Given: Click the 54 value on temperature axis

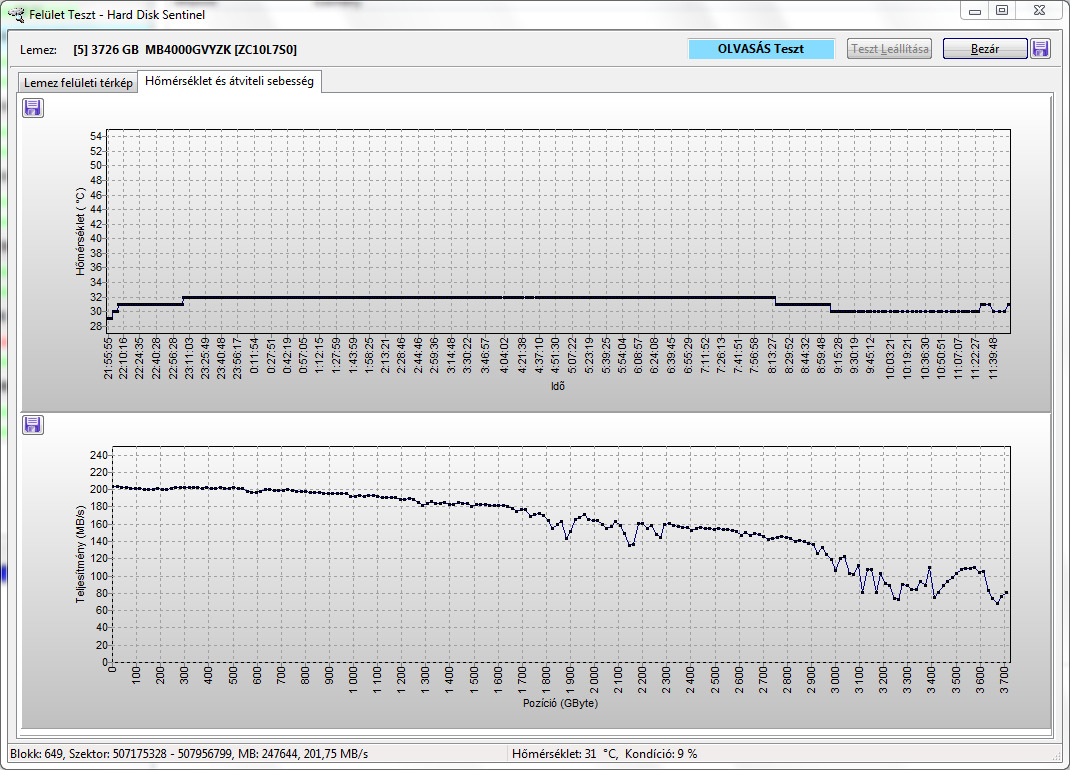Looking at the screenshot, I should pos(96,136).
